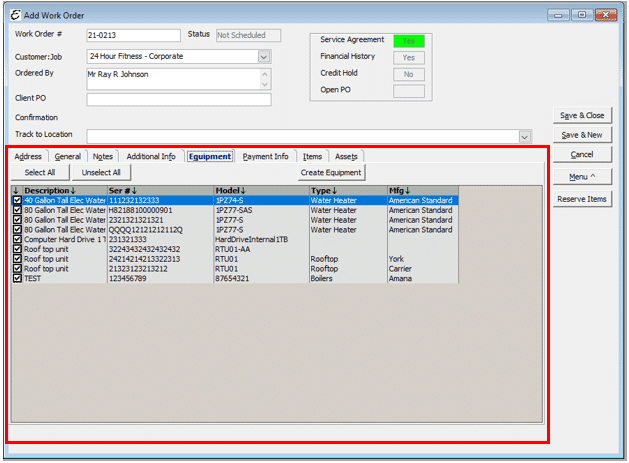This screenshot has height=463, width=629.
Task: Click the Create Equipment button
Action: [331, 173]
